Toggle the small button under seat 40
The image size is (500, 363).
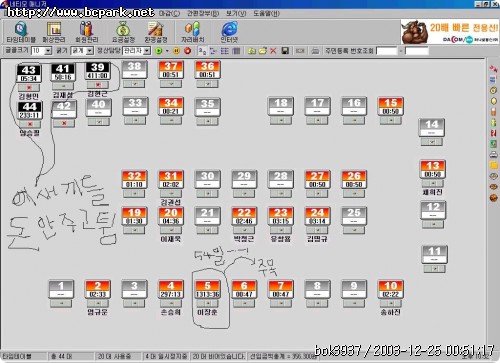99,122
